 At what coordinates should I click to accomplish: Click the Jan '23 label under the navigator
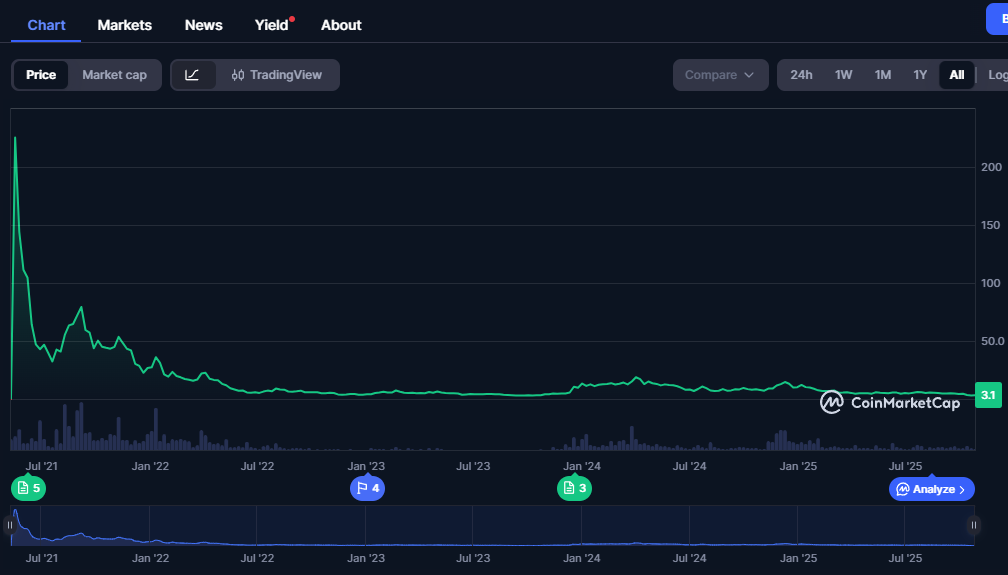click(x=366, y=558)
